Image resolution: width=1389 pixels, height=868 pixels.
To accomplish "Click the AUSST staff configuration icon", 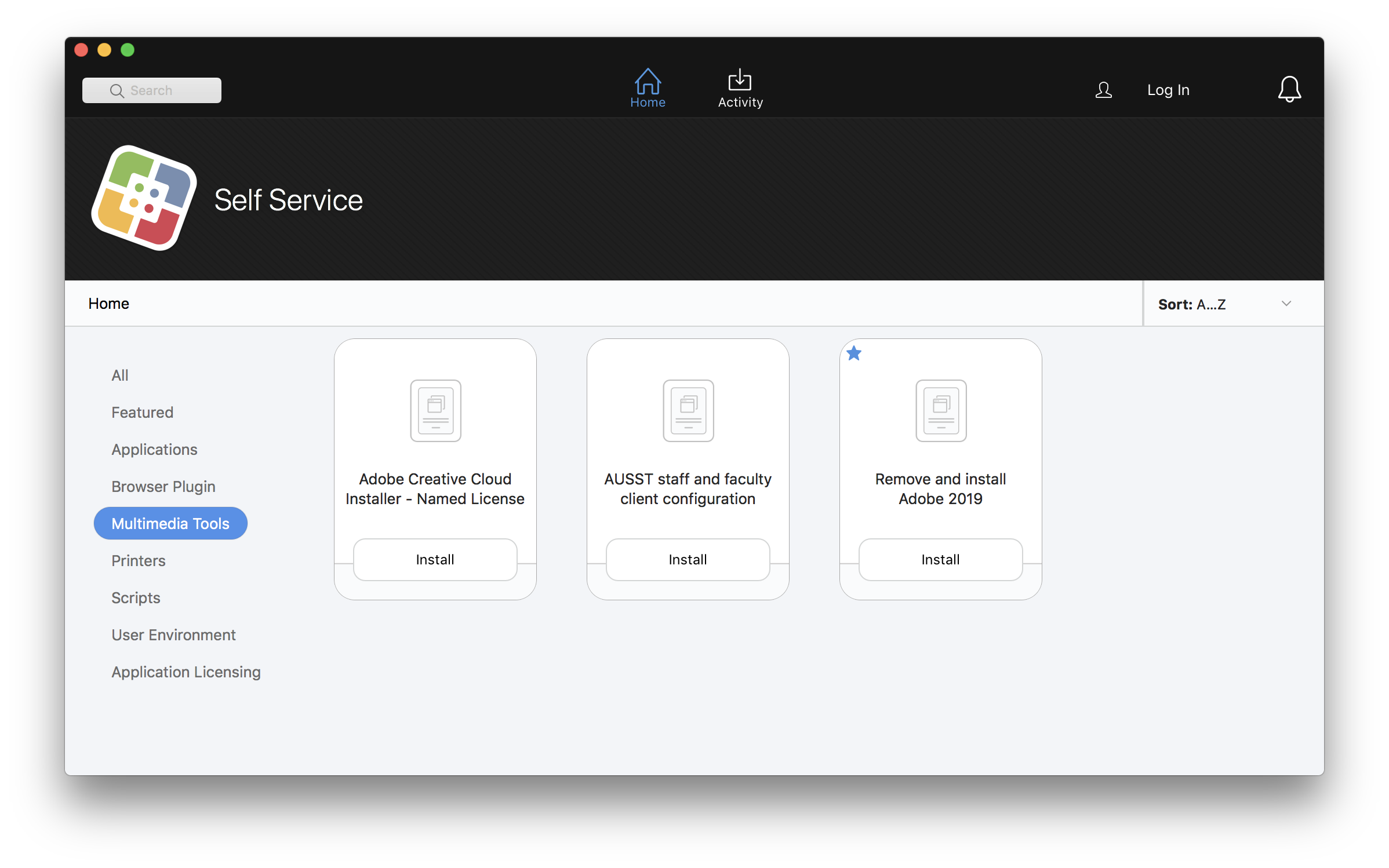I will (x=687, y=409).
